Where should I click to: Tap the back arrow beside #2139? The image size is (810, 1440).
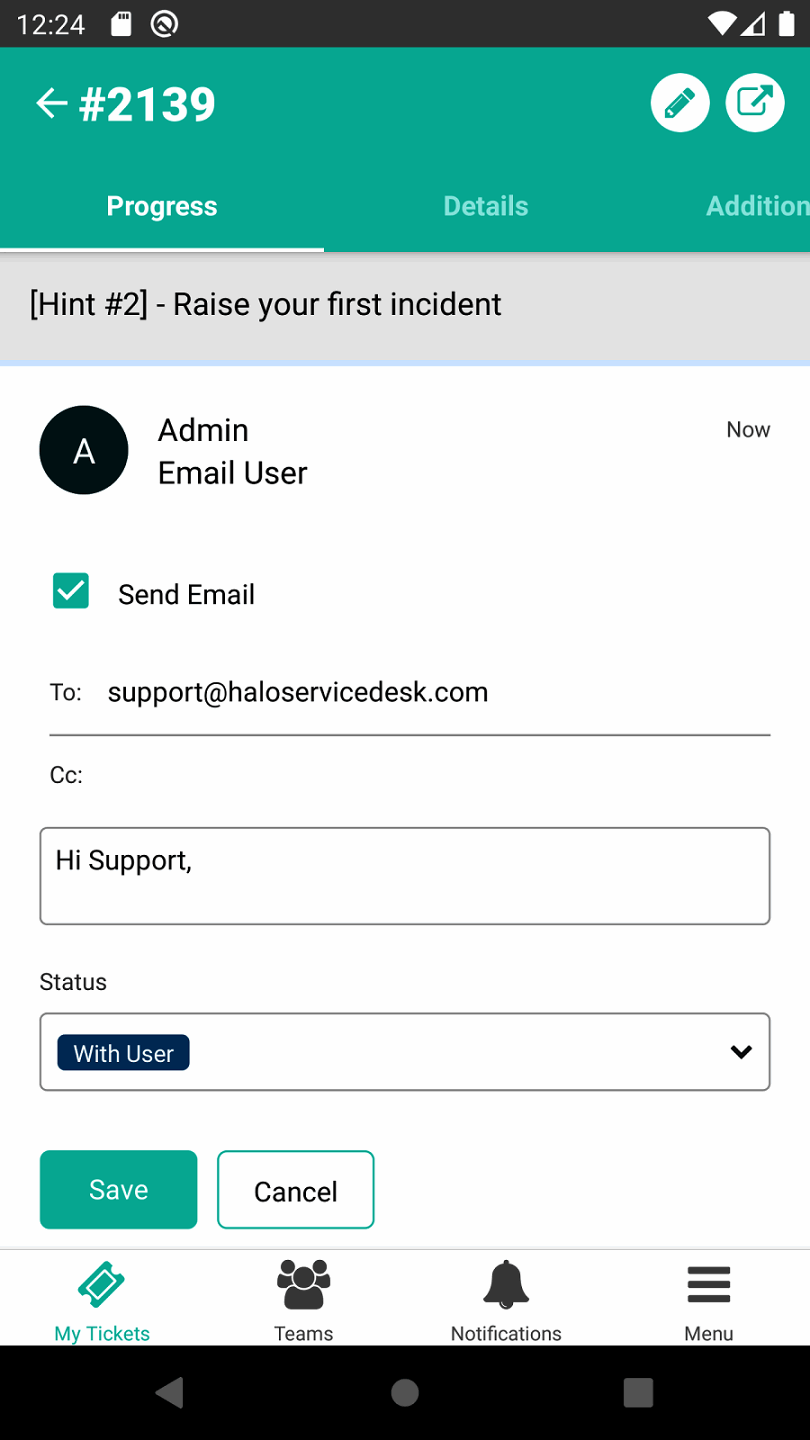[51, 104]
